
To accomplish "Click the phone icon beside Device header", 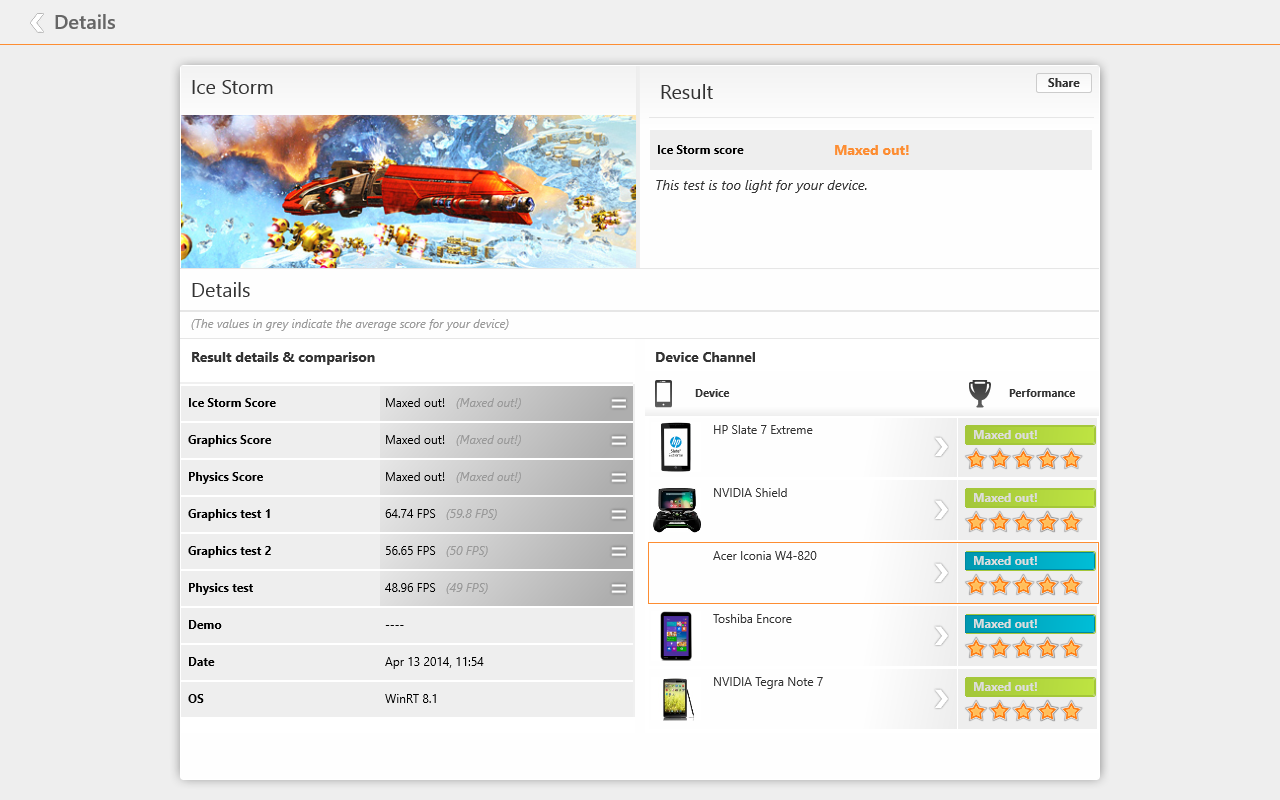I will (663, 393).
